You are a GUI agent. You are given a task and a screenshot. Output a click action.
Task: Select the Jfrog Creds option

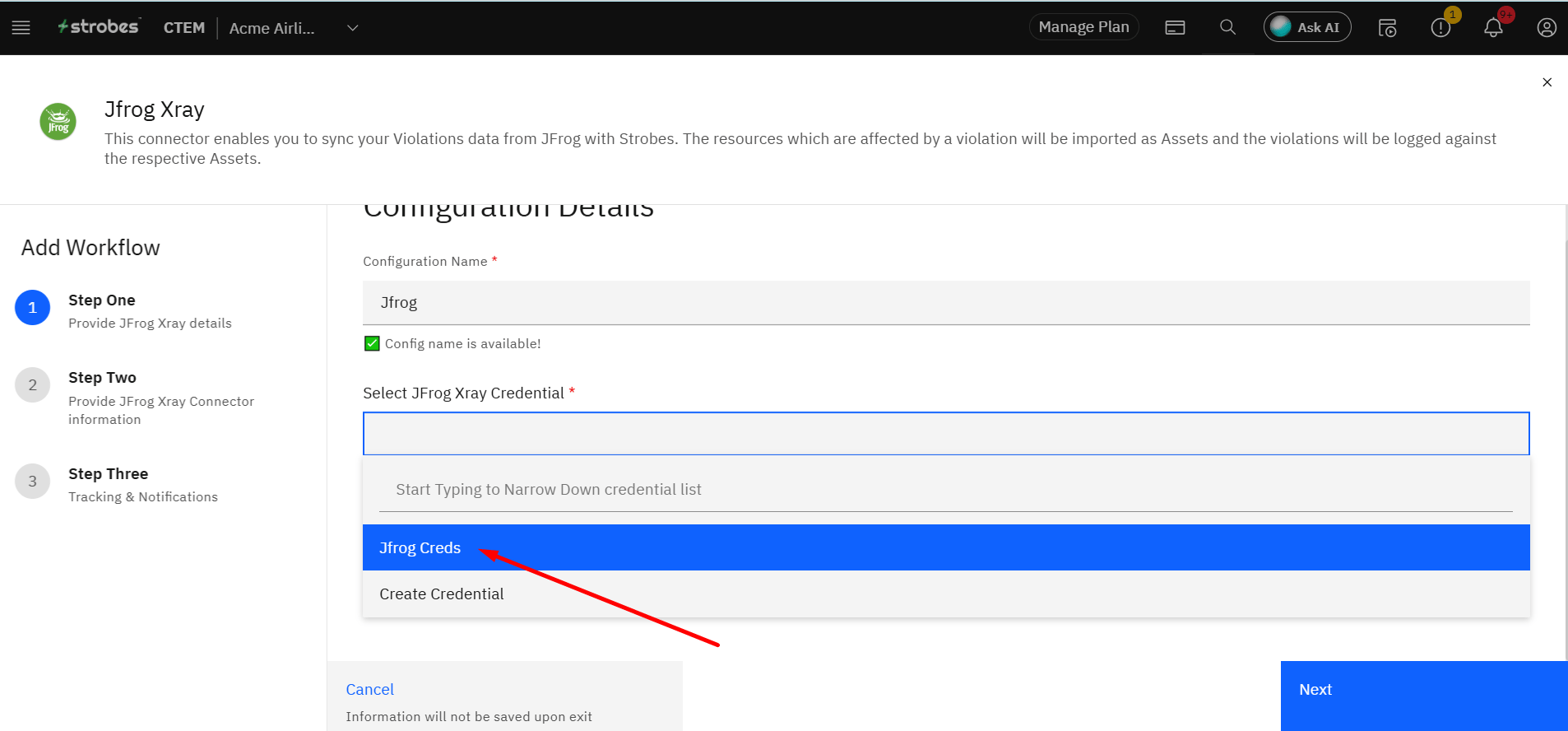946,547
